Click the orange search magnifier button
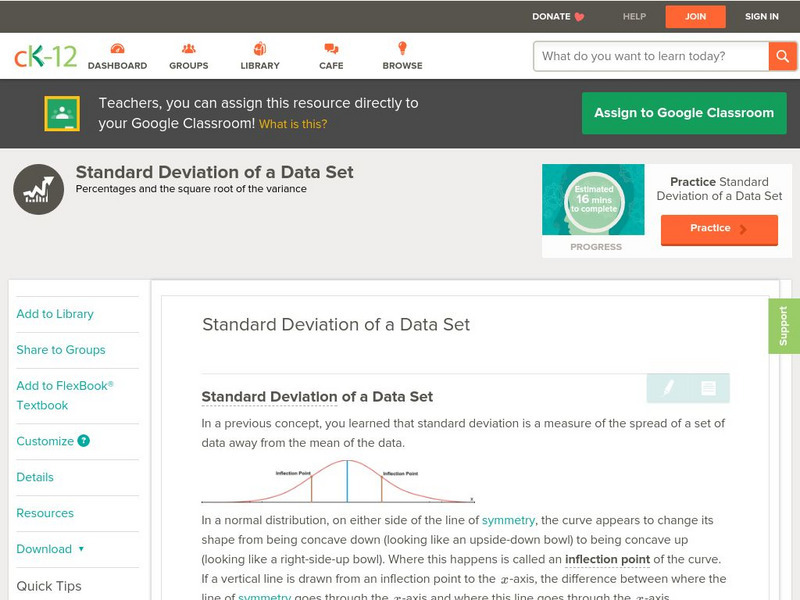The height and width of the screenshot is (600, 800). tap(782, 56)
